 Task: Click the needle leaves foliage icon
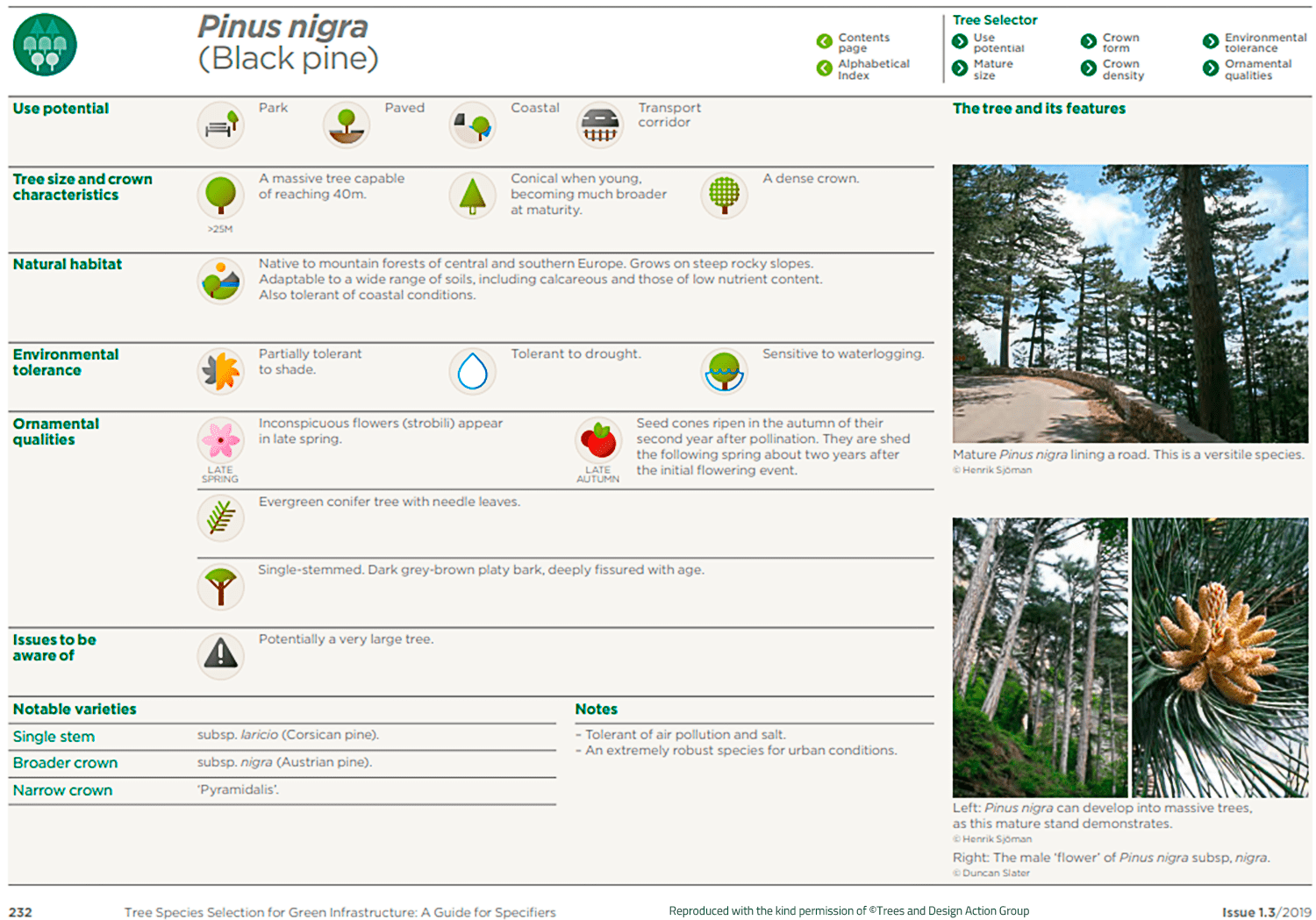(x=221, y=518)
